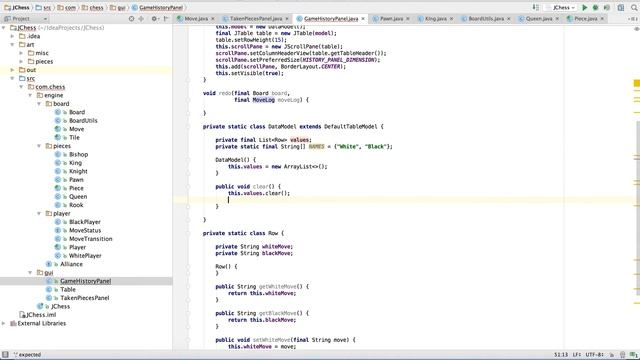This screenshot has width=640, height=360.
Task: Click JChess breadcrumb in navigation bar
Action: coord(17,7)
